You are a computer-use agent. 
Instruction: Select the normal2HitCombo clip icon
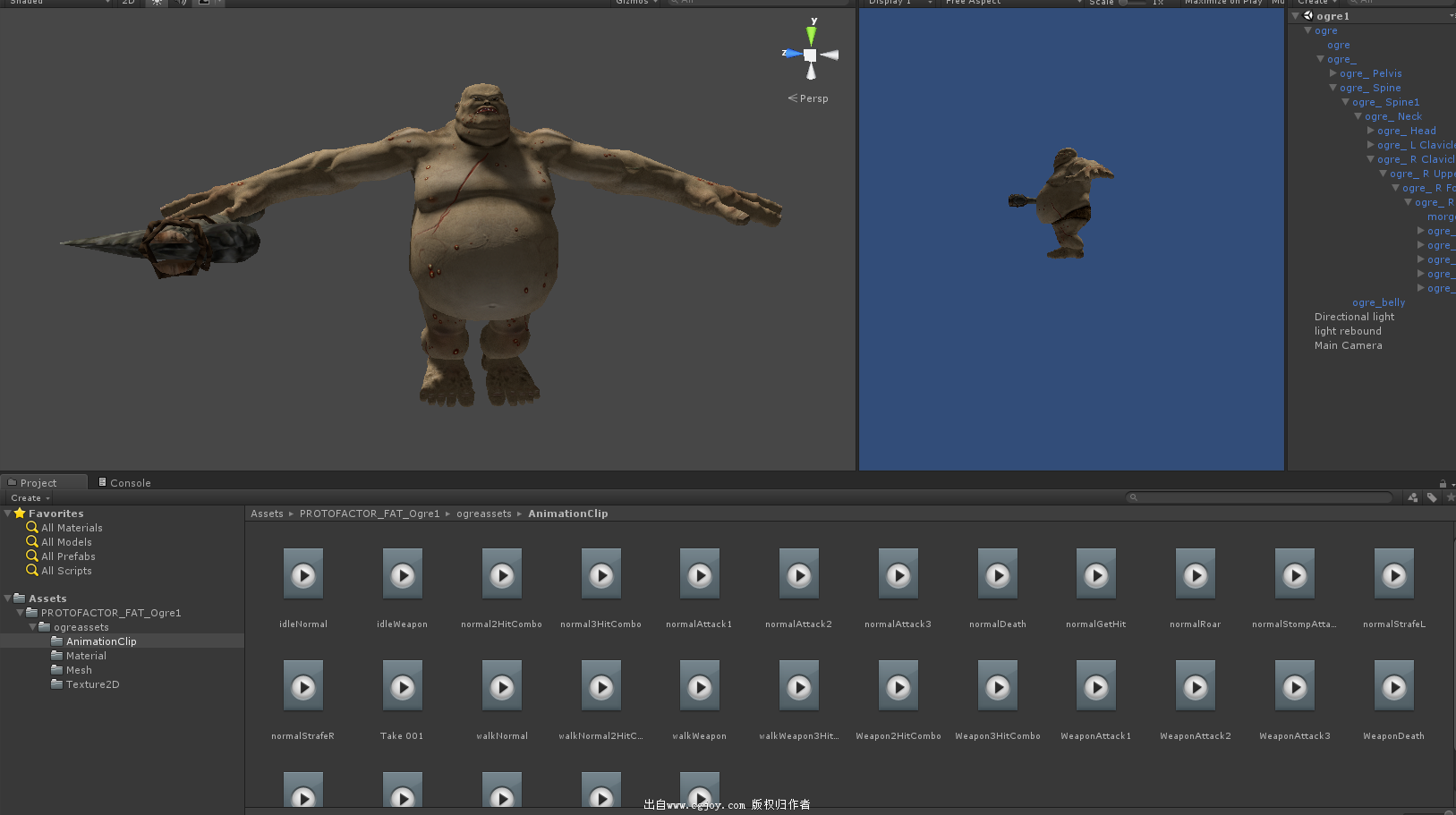[502, 573]
